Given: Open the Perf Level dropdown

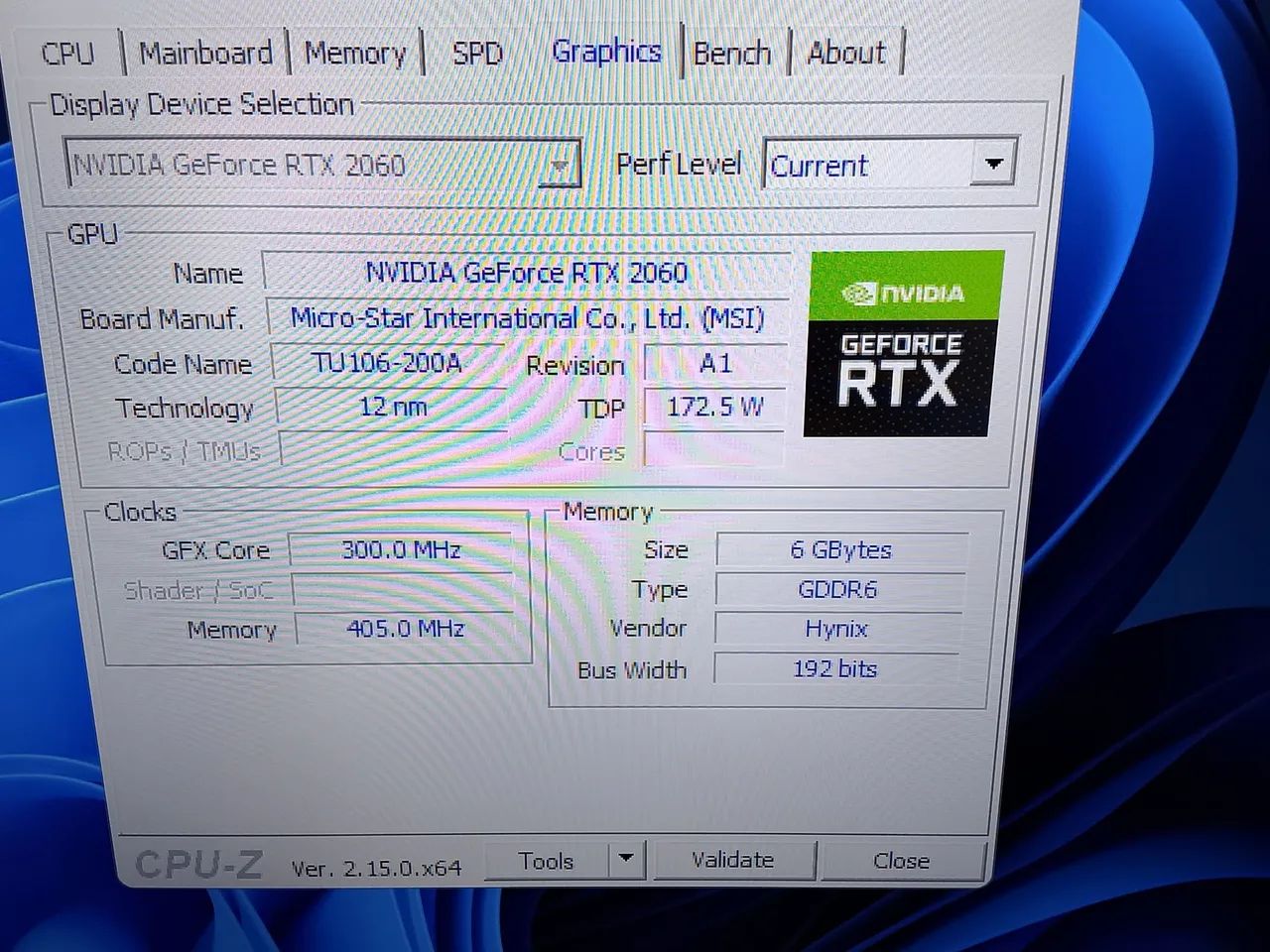Looking at the screenshot, I should (993, 165).
